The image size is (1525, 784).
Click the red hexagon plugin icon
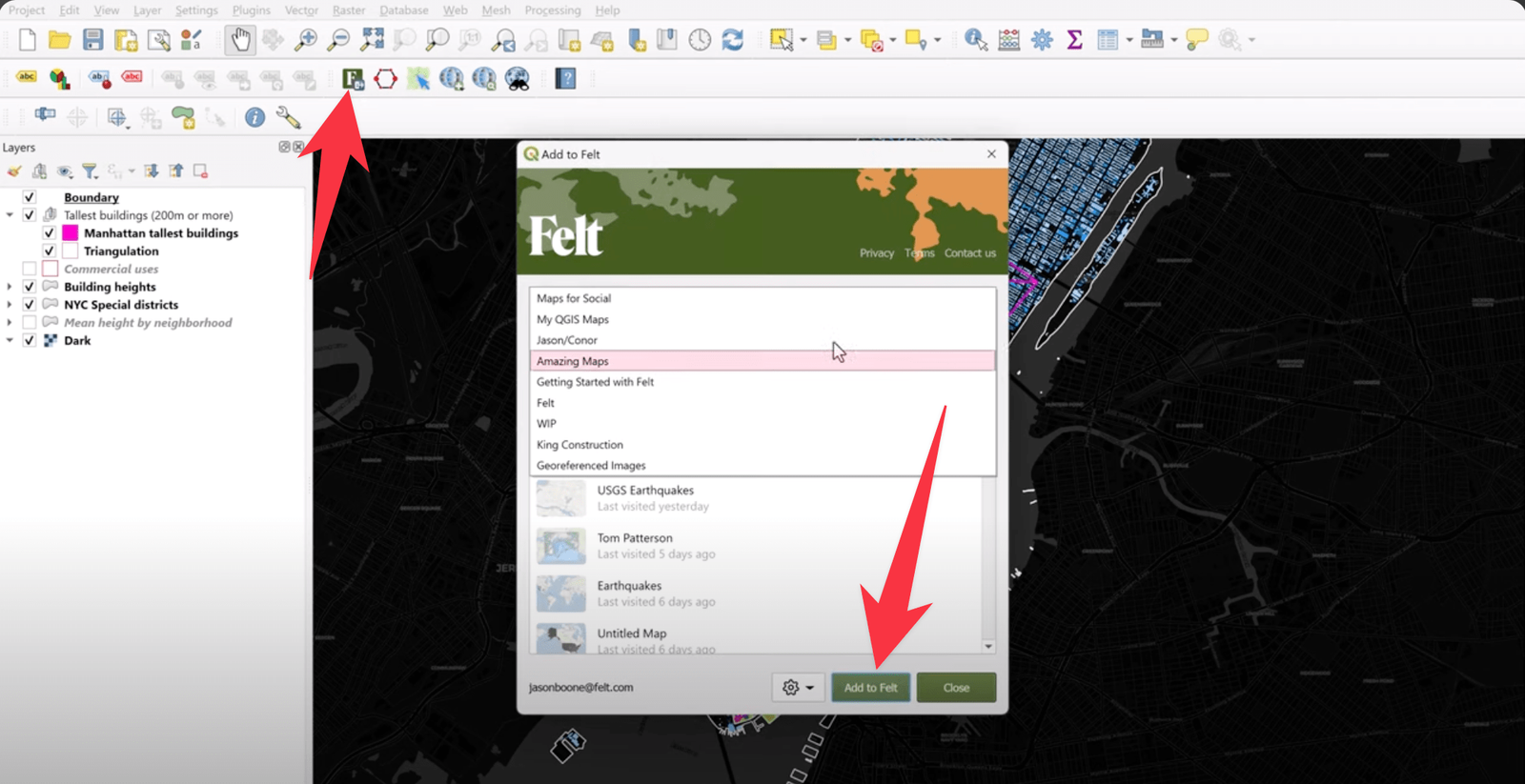385,79
